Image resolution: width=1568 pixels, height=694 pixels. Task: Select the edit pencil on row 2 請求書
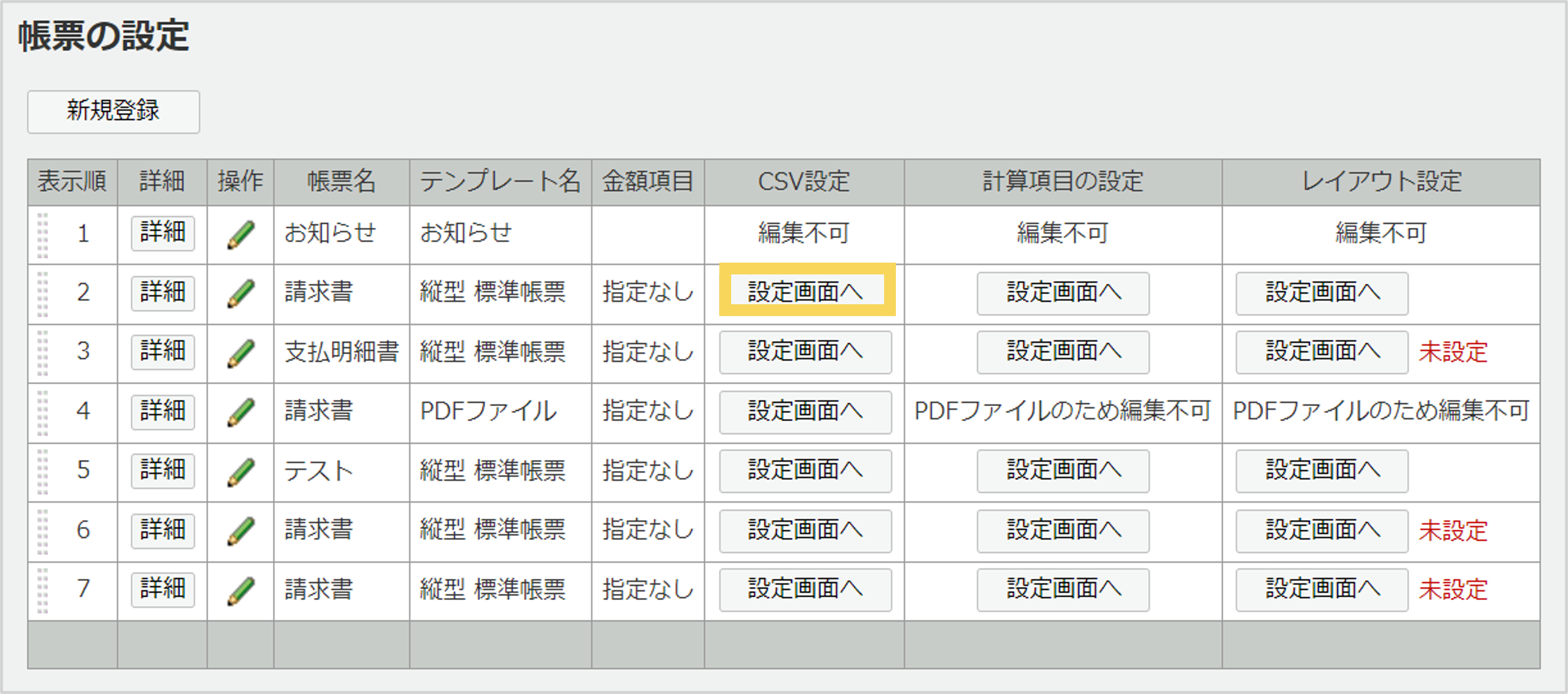240,293
